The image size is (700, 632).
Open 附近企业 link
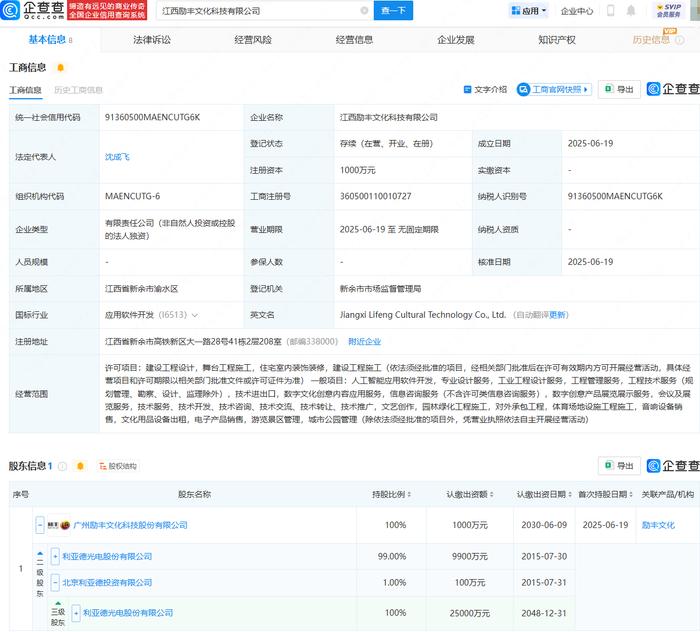pos(364,341)
